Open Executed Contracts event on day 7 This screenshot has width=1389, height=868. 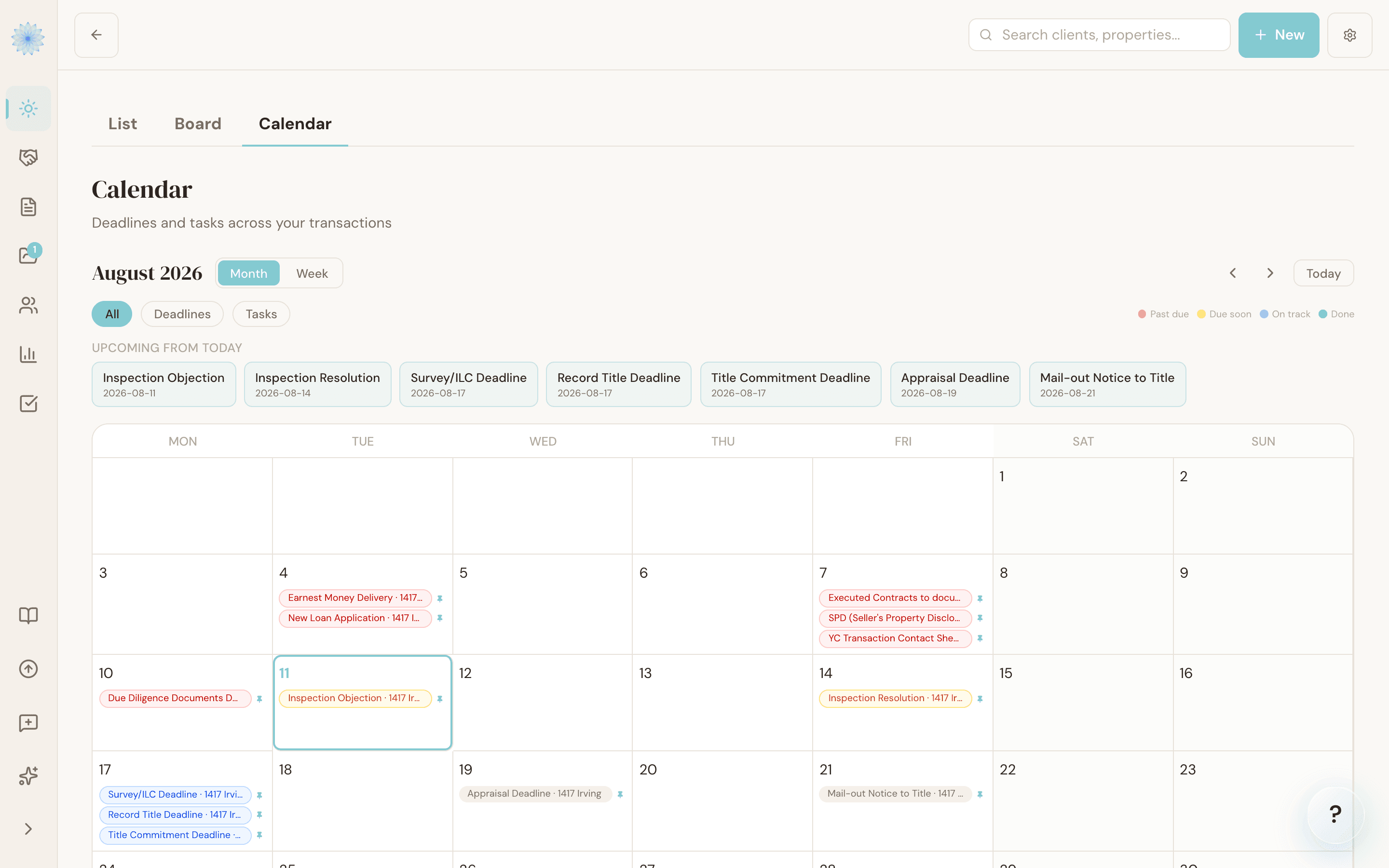tap(896, 598)
